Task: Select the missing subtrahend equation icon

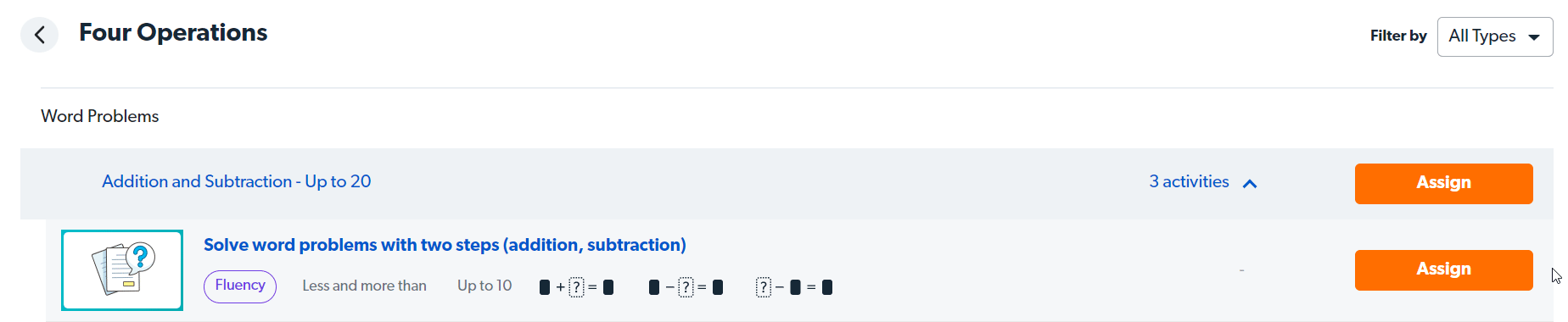Action: 686,287
